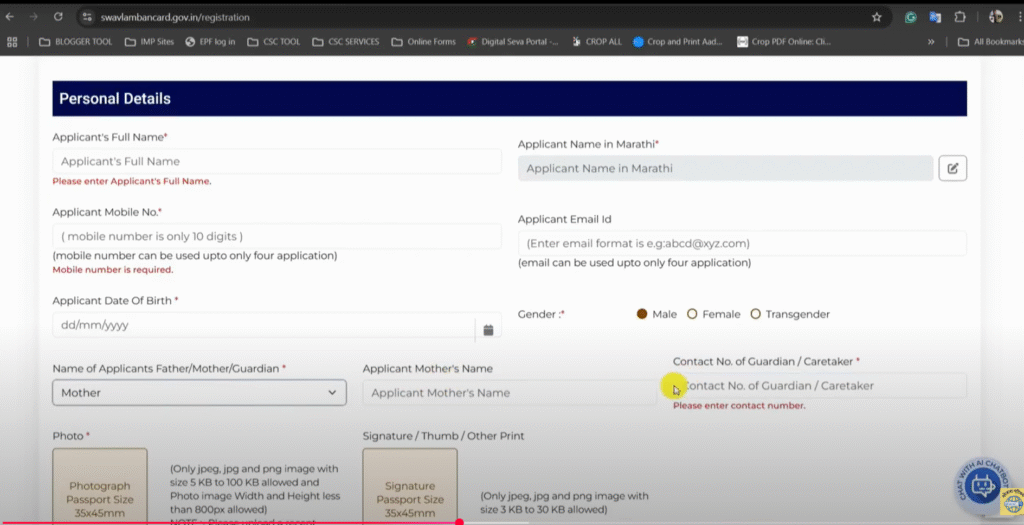Open the All Bookmarks folder
1024x525 pixels.
982,42
